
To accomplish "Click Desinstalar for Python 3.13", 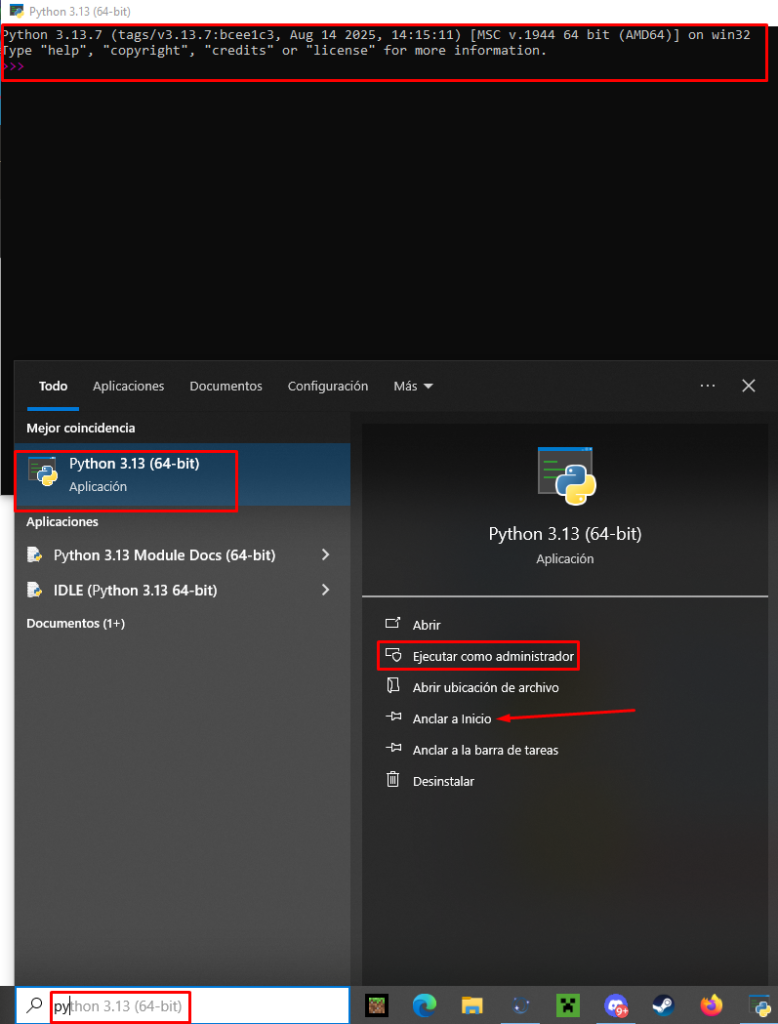I will (x=443, y=781).
